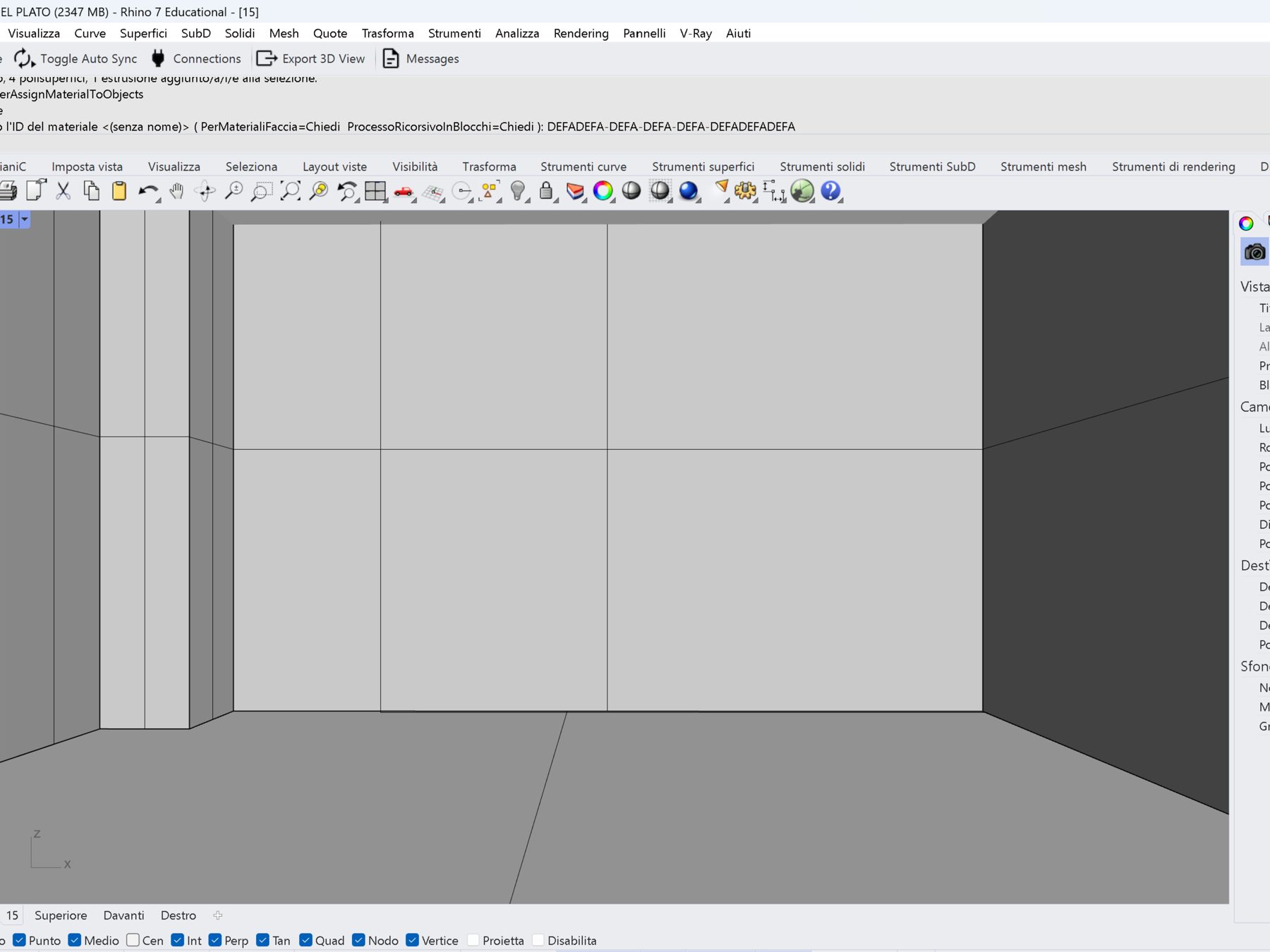
Task: Click the Zoom extents icon
Action: tap(290, 191)
